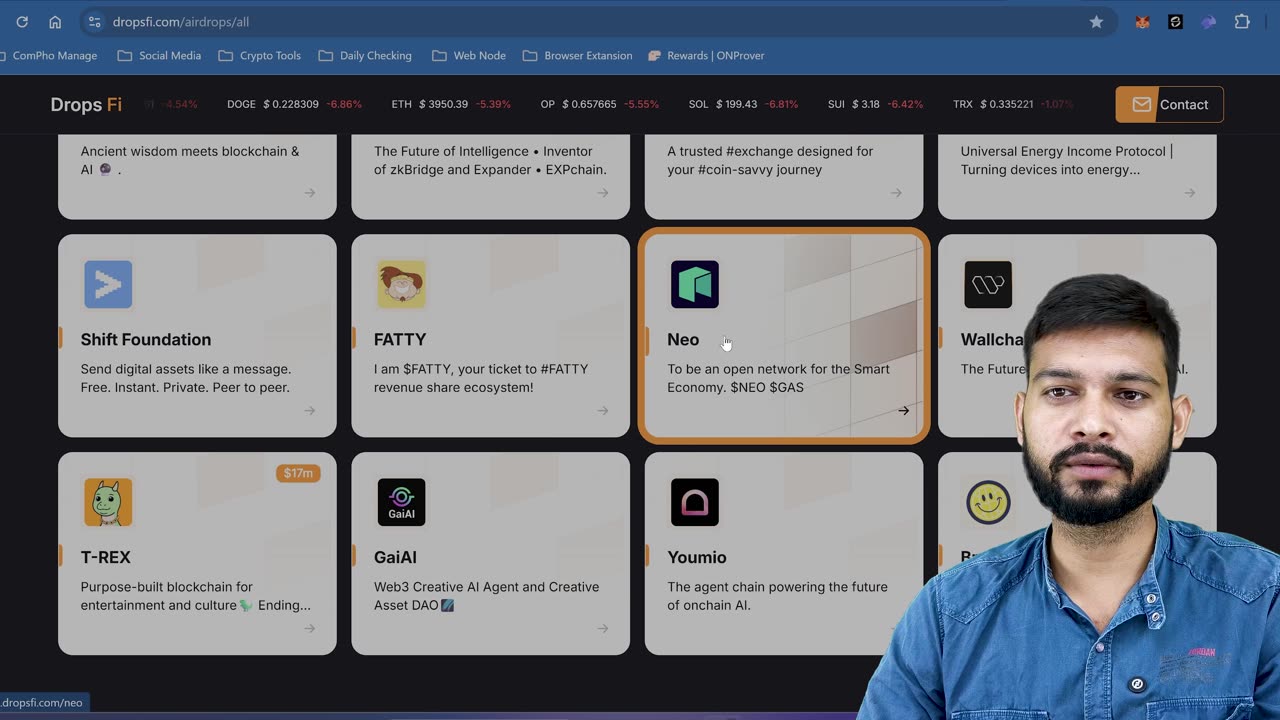The height and width of the screenshot is (720, 1280).
Task: Open the ComPho Manage bookmark folder
Action: [x=49, y=56]
